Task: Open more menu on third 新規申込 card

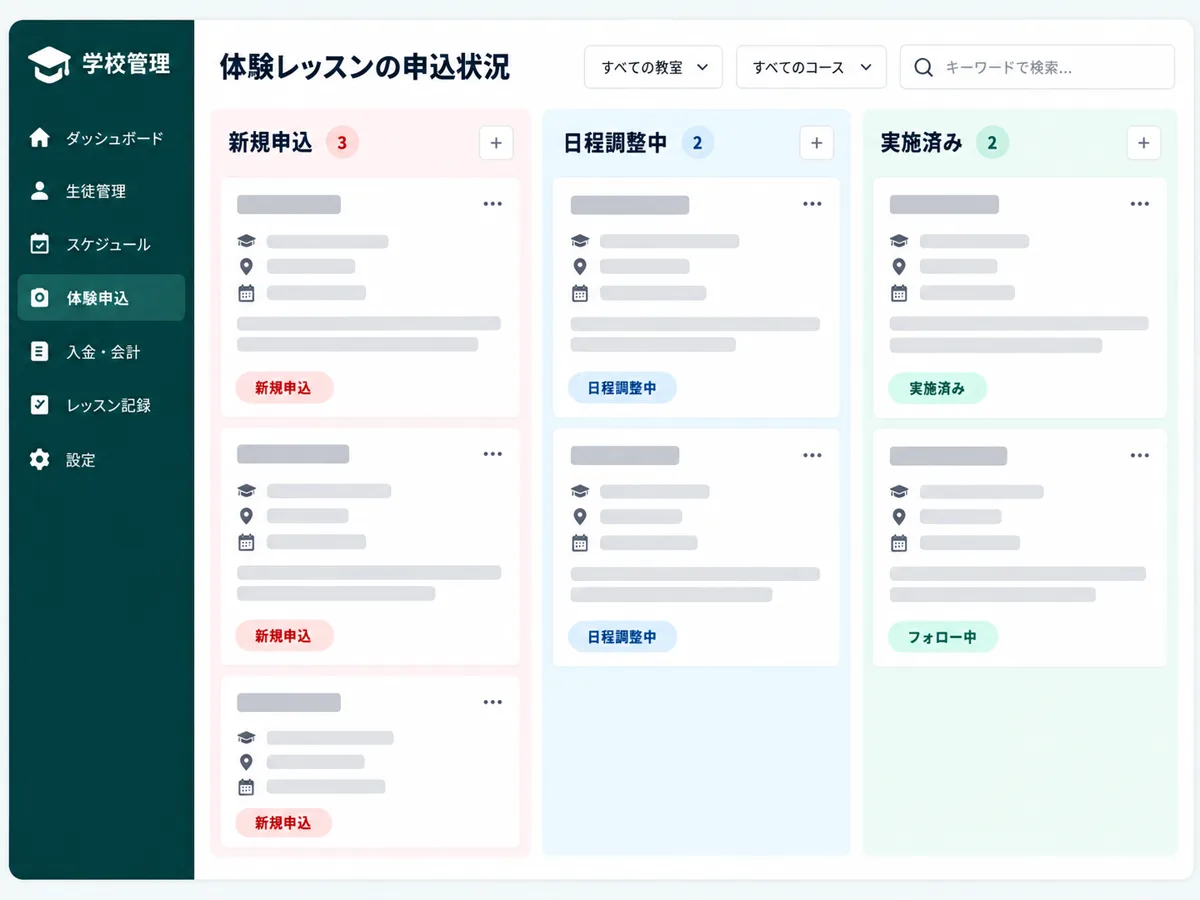Action: click(x=492, y=702)
